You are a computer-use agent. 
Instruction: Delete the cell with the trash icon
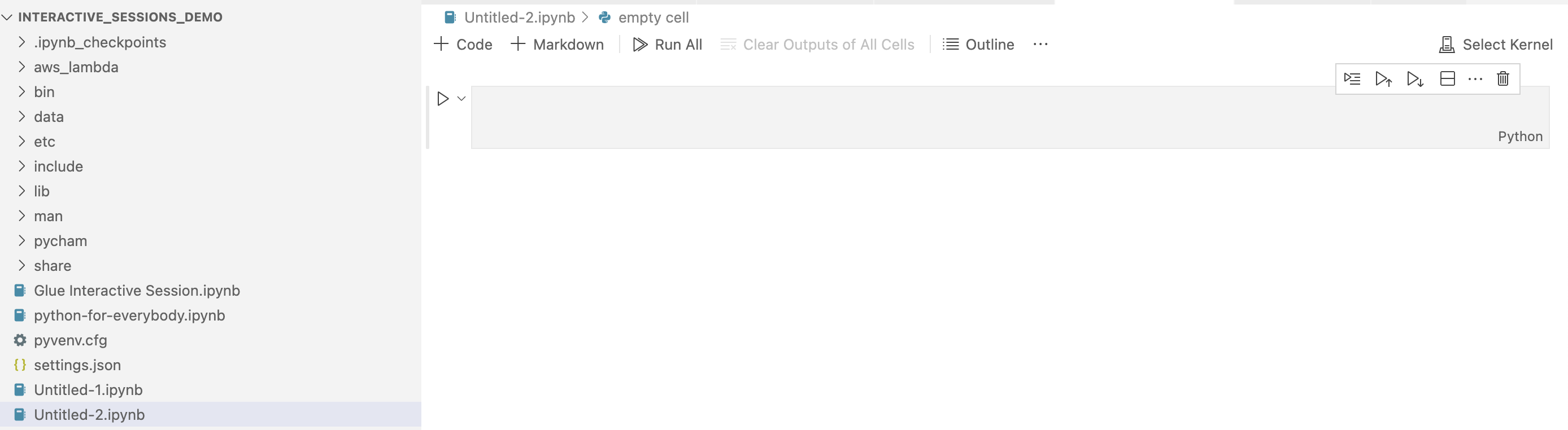tap(1503, 78)
